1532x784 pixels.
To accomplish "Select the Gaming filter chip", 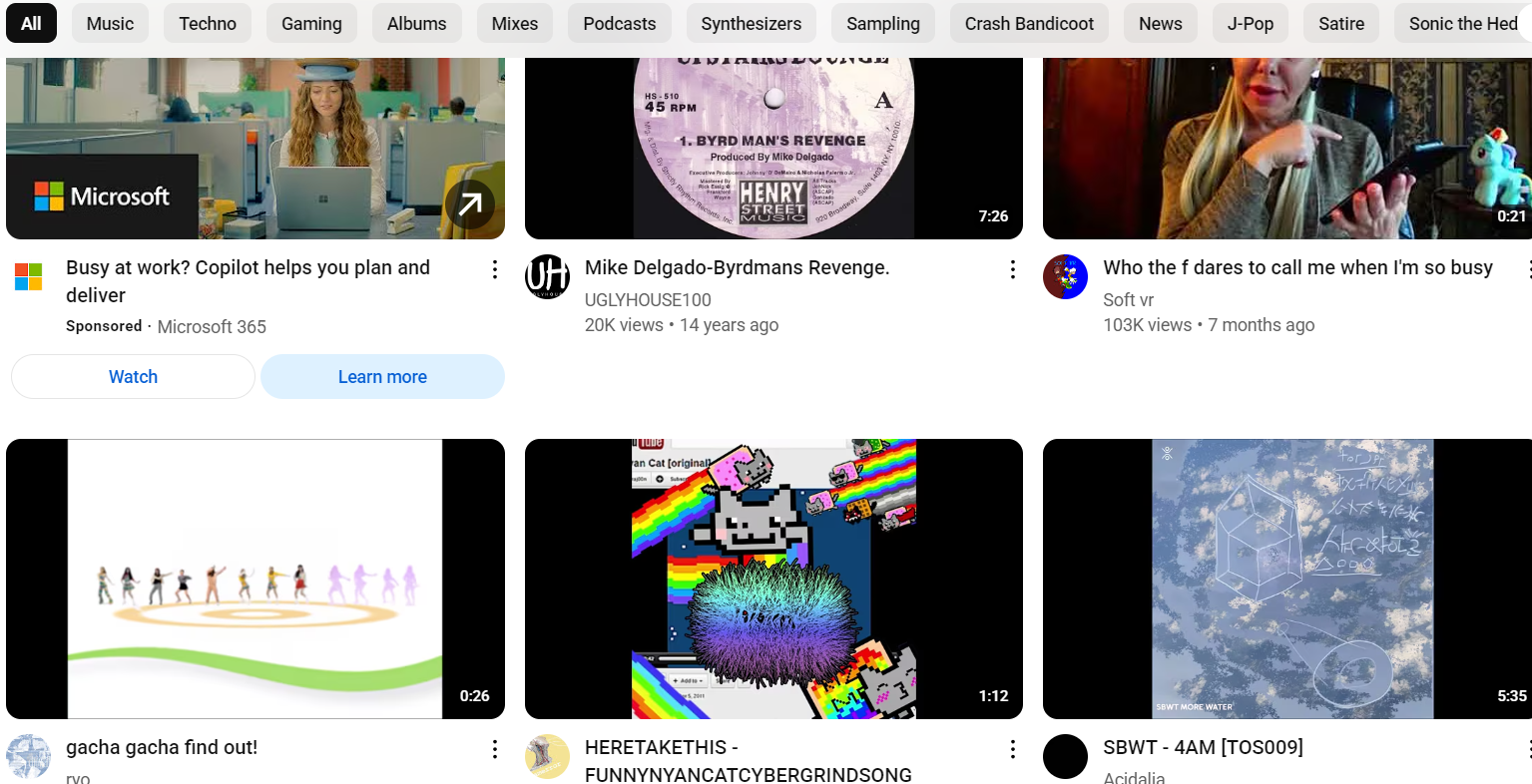I will point(311,23).
